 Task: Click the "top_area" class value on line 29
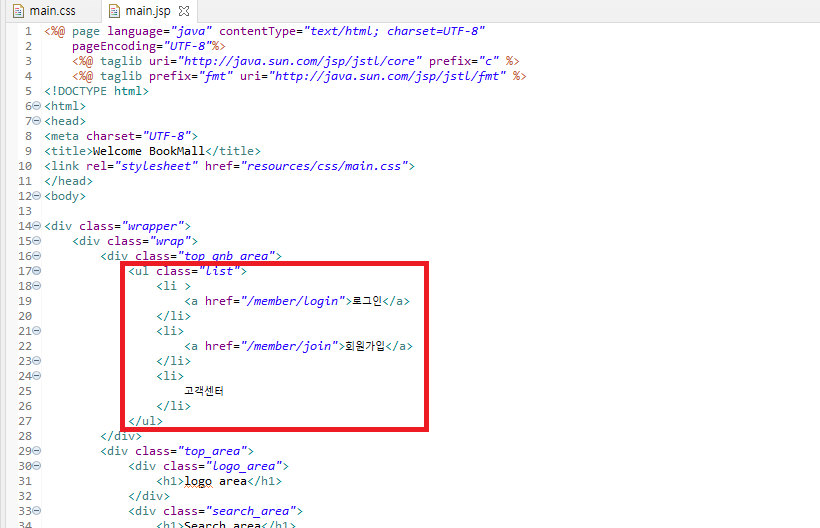[x=212, y=451]
